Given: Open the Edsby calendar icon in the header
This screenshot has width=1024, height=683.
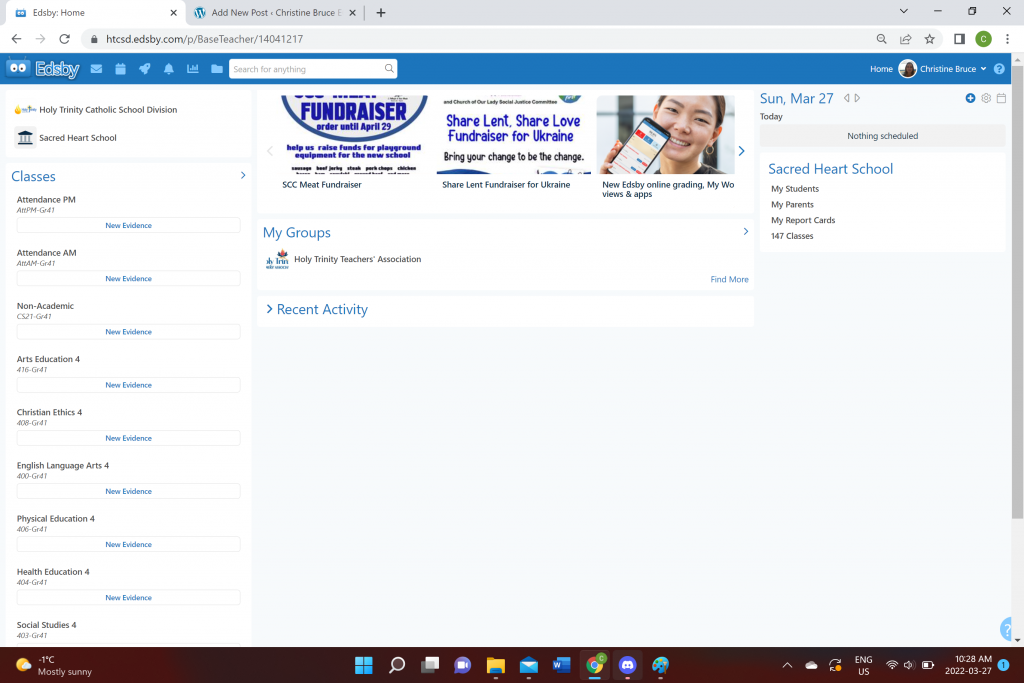Looking at the screenshot, I should pyautogui.click(x=120, y=69).
